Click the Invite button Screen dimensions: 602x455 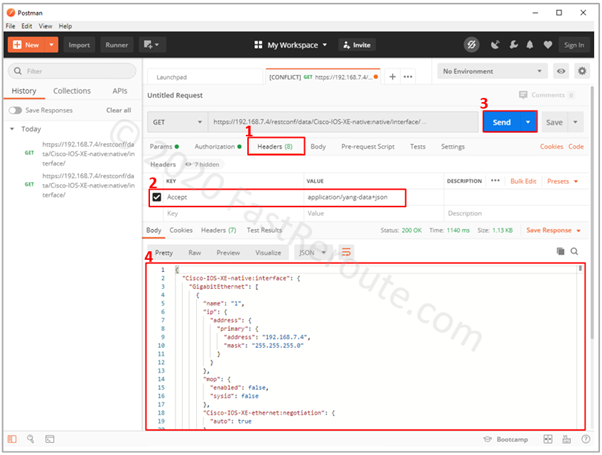[357, 45]
